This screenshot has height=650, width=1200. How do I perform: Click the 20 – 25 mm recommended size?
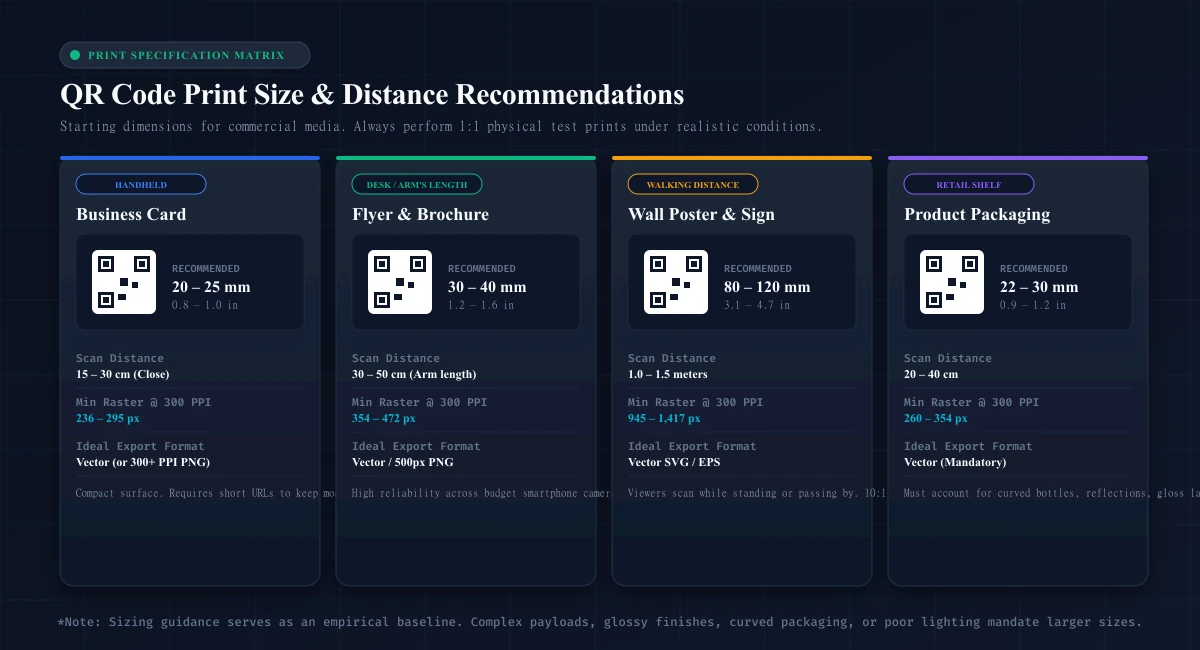point(211,287)
